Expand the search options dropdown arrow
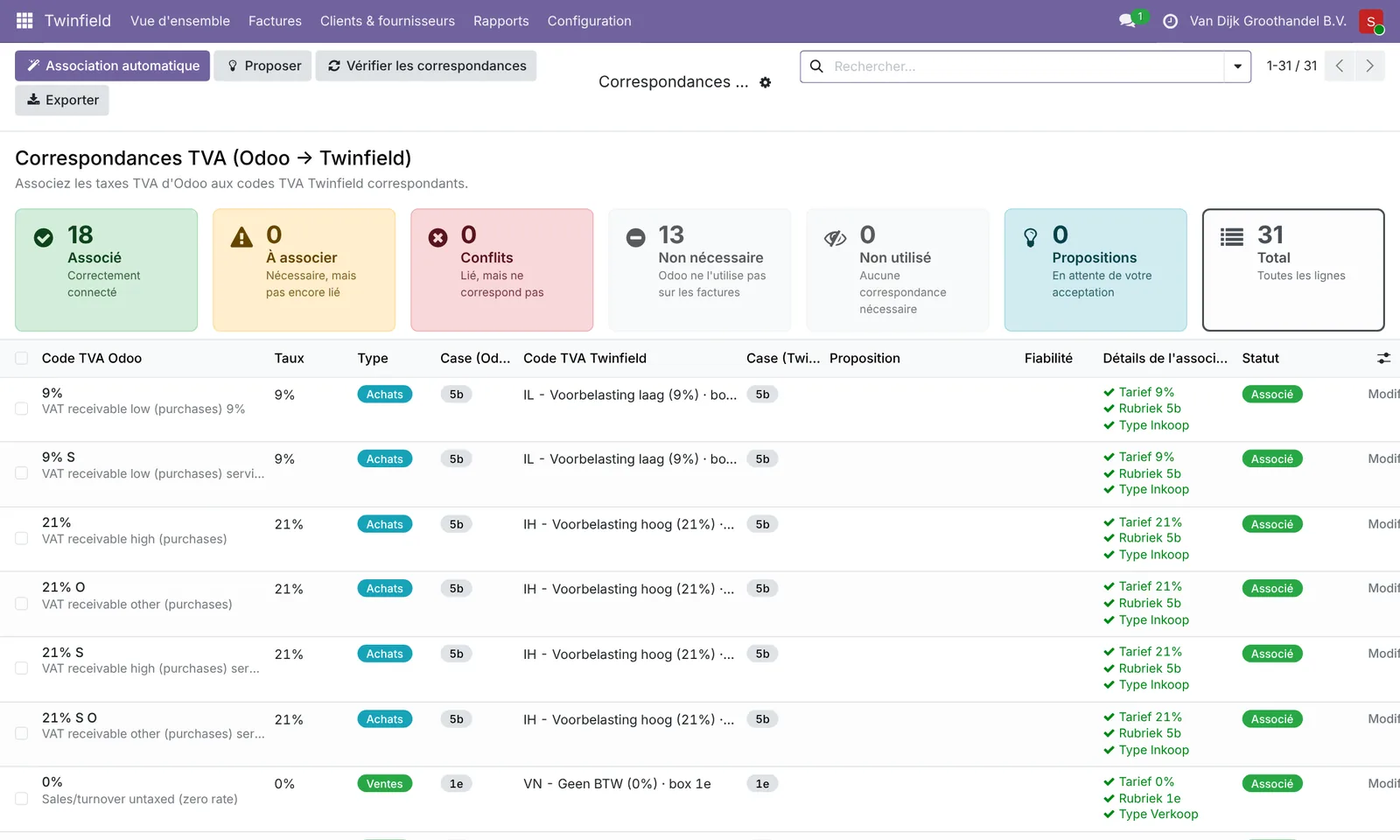Viewport: 1400px width, 840px height. [x=1237, y=66]
